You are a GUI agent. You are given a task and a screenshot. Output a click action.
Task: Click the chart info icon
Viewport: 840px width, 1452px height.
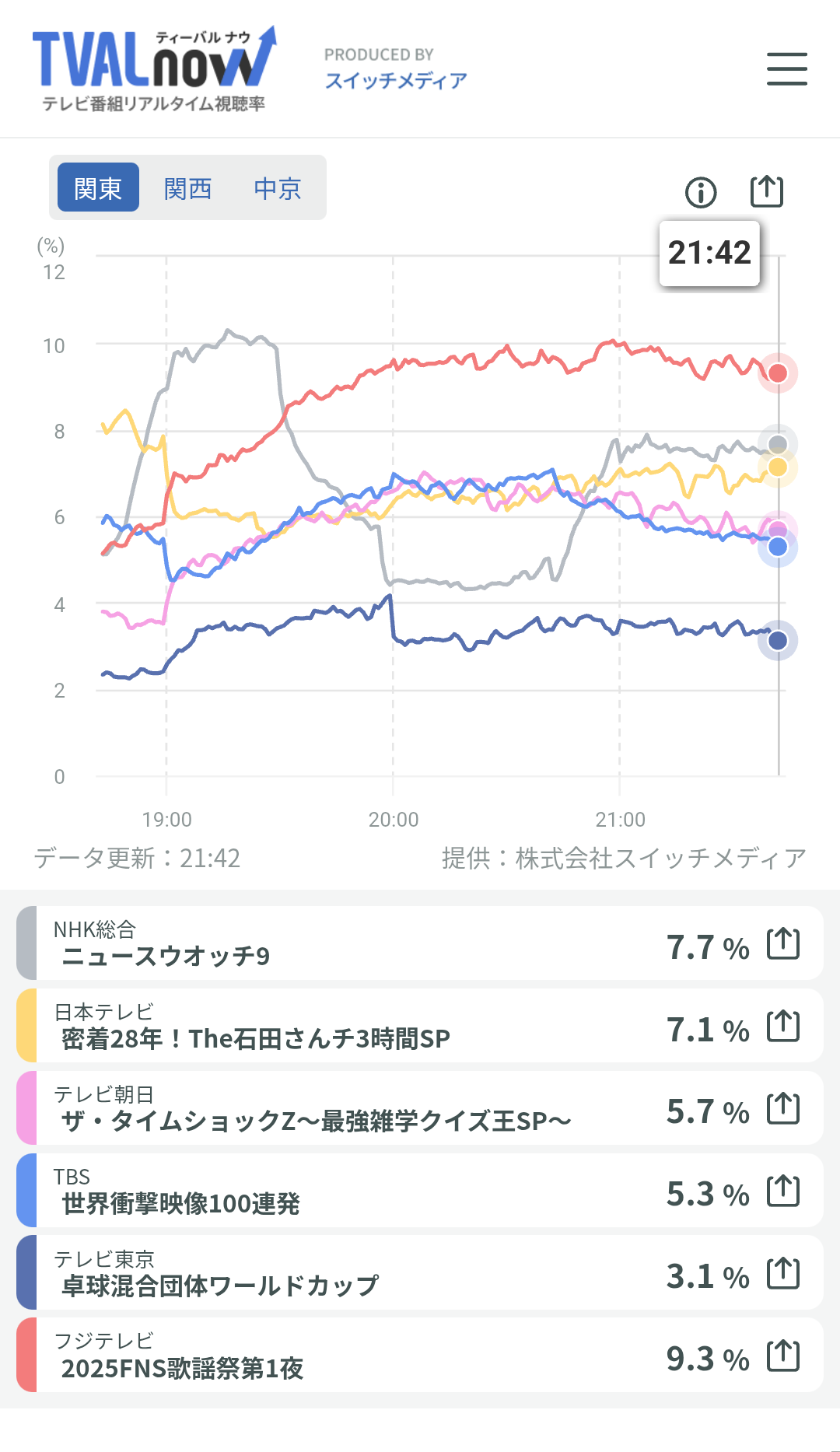(x=701, y=192)
